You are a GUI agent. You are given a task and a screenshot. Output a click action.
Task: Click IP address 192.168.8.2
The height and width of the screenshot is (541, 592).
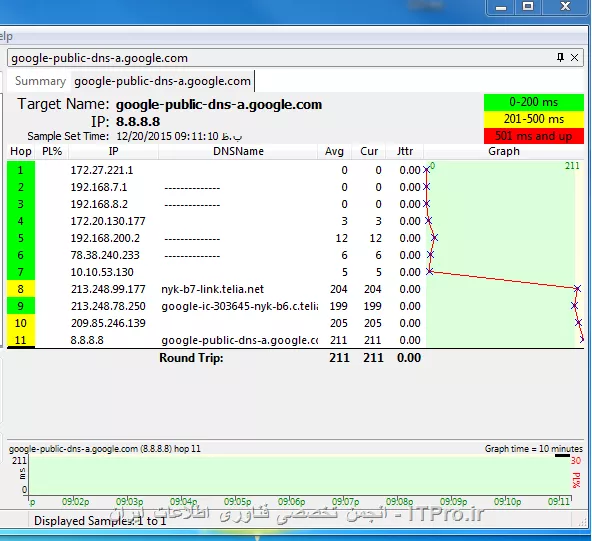[99, 204]
